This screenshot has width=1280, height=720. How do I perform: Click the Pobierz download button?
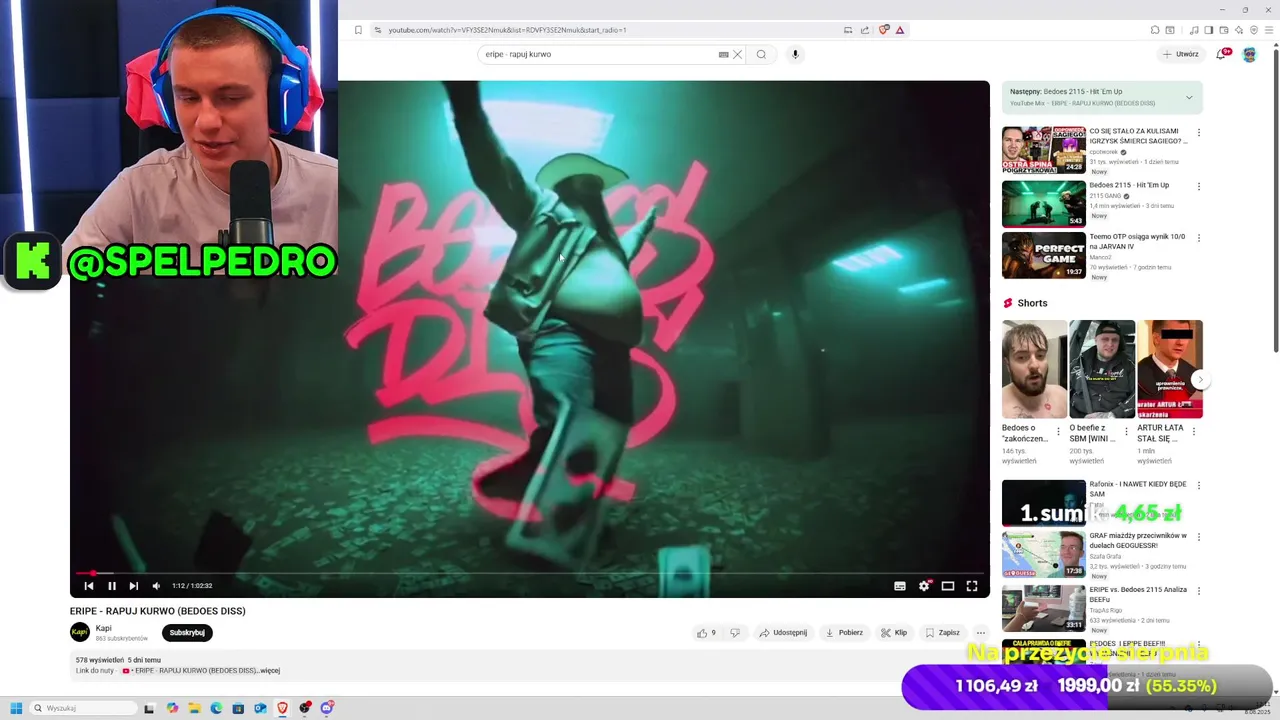tap(844, 632)
